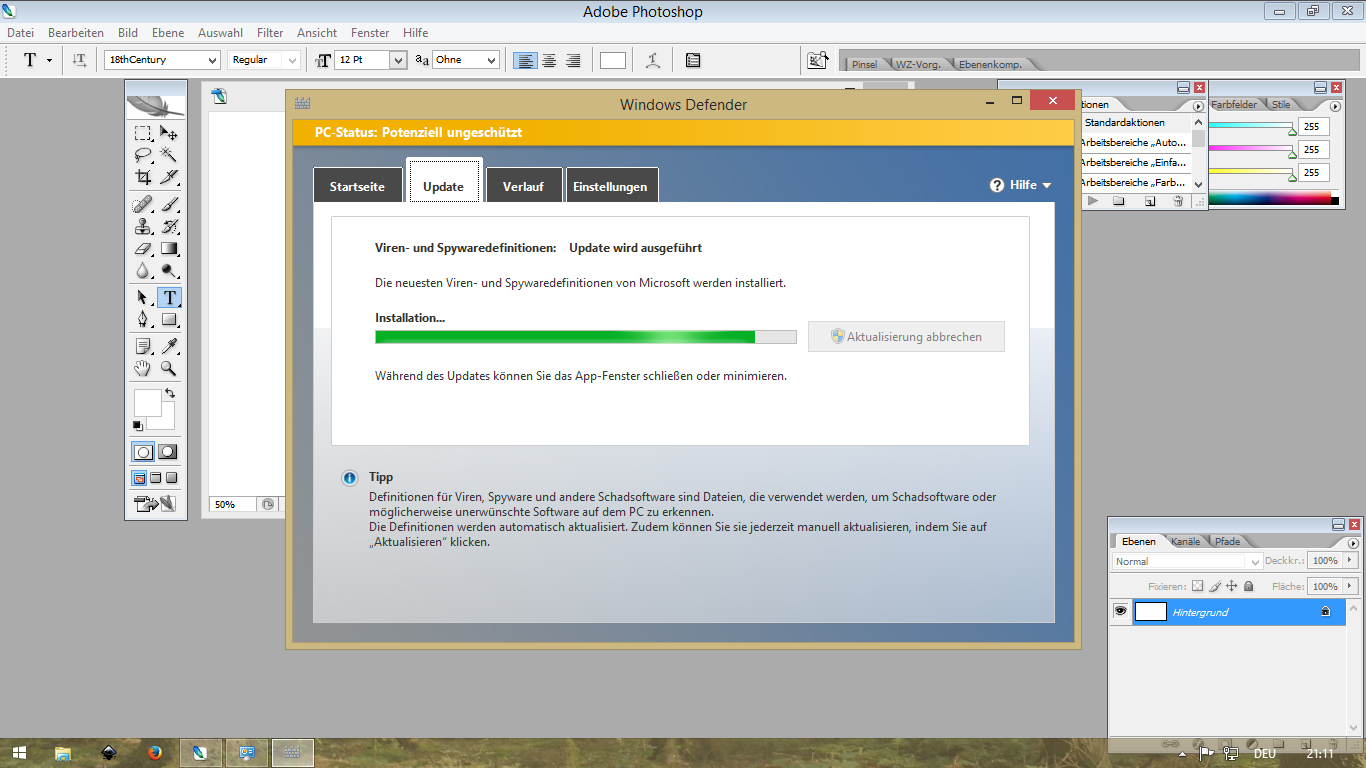This screenshot has height=768, width=1366.
Task: Toggle text orientation button in options bar
Action: [80, 60]
